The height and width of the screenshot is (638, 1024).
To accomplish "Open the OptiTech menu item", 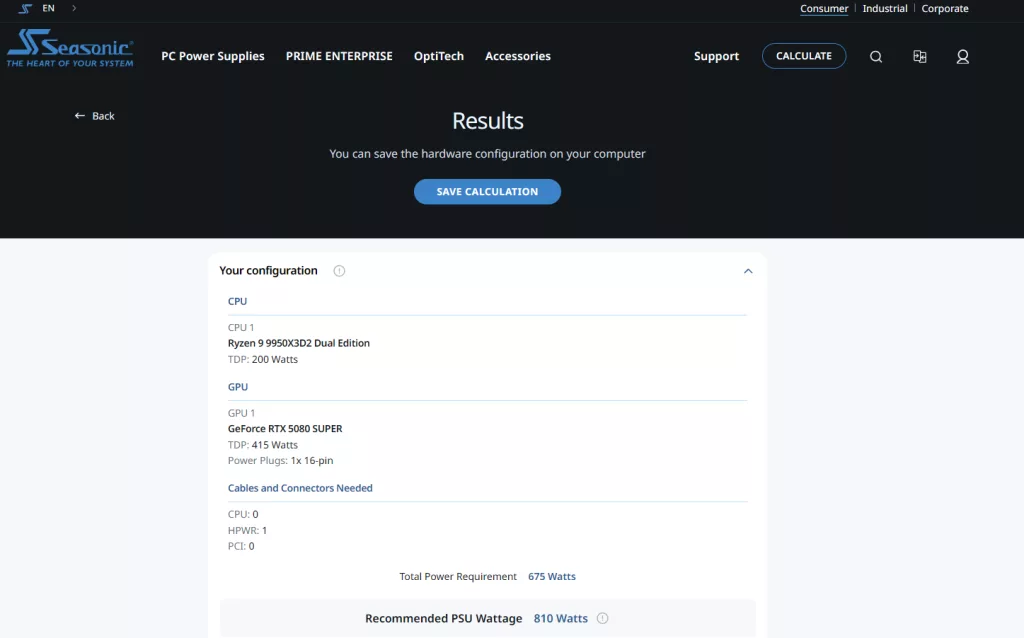I will click(439, 56).
